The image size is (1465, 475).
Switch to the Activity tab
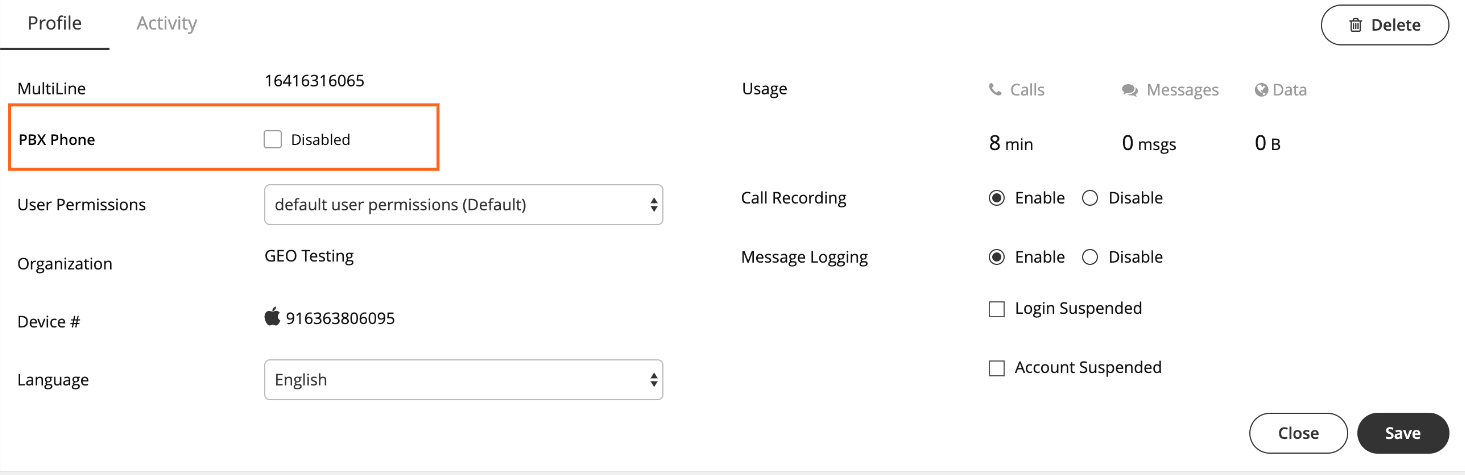[x=166, y=23]
